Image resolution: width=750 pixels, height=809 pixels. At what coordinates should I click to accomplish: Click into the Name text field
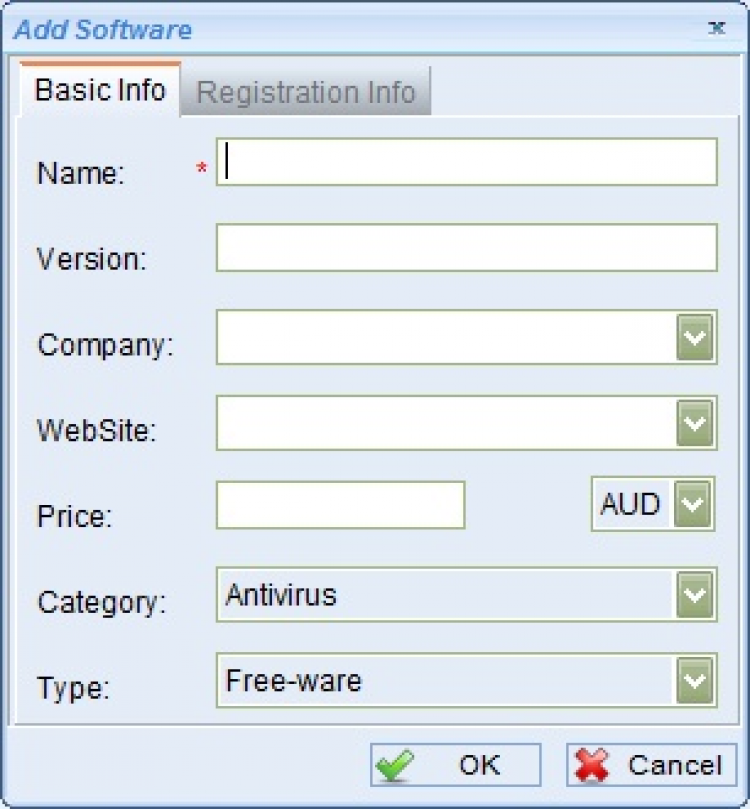point(467,162)
